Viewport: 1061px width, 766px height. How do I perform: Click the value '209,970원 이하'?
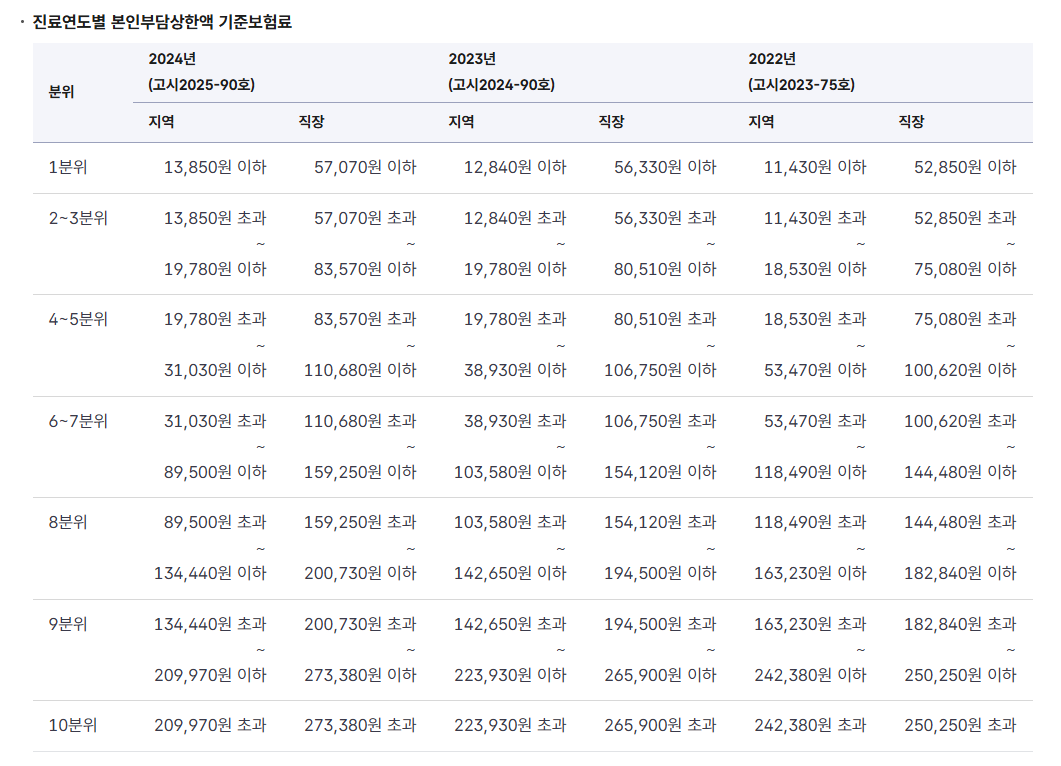pos(210,675)
